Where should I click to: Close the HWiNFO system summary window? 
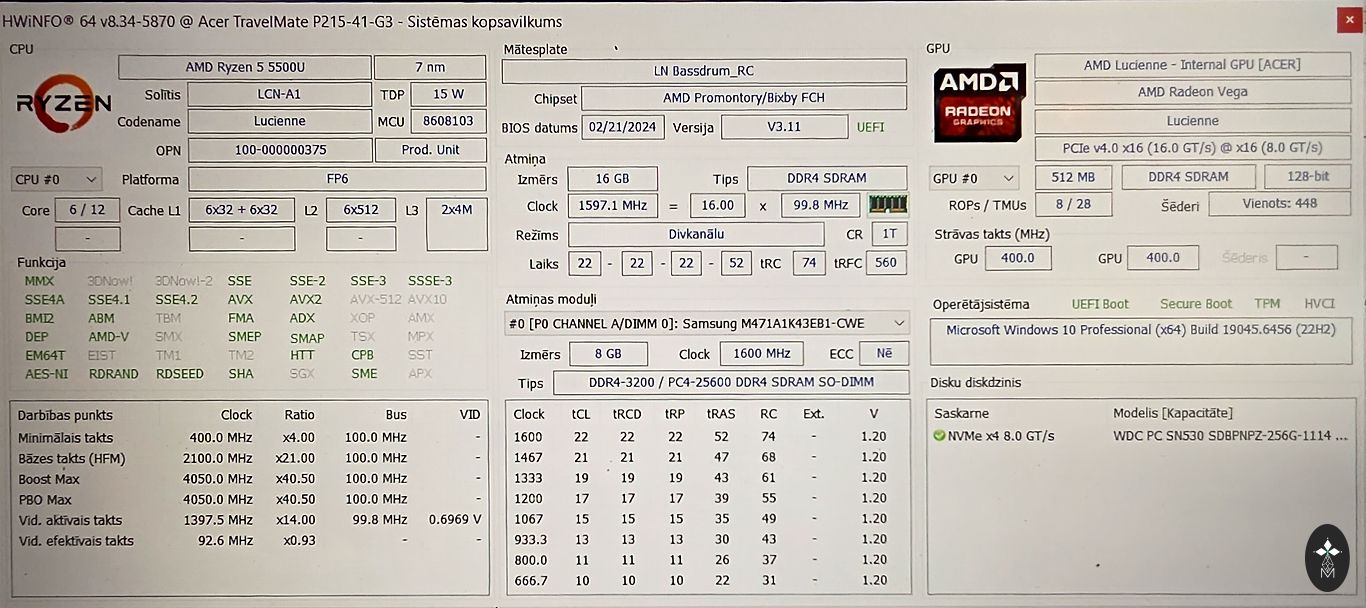click(x=1348, y=19)
